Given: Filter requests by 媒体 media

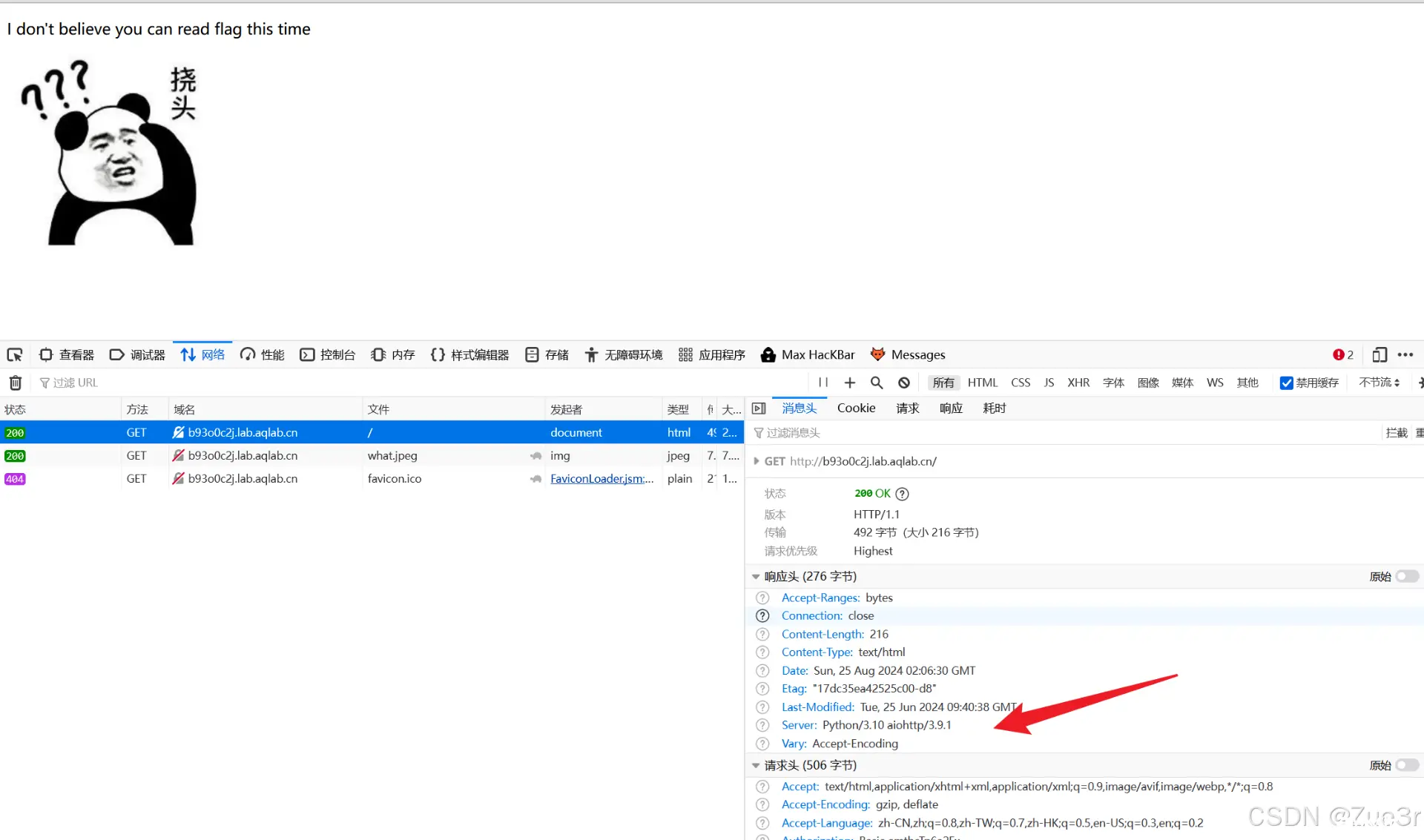Looking at the screenshot, I should pos(1182,383).
